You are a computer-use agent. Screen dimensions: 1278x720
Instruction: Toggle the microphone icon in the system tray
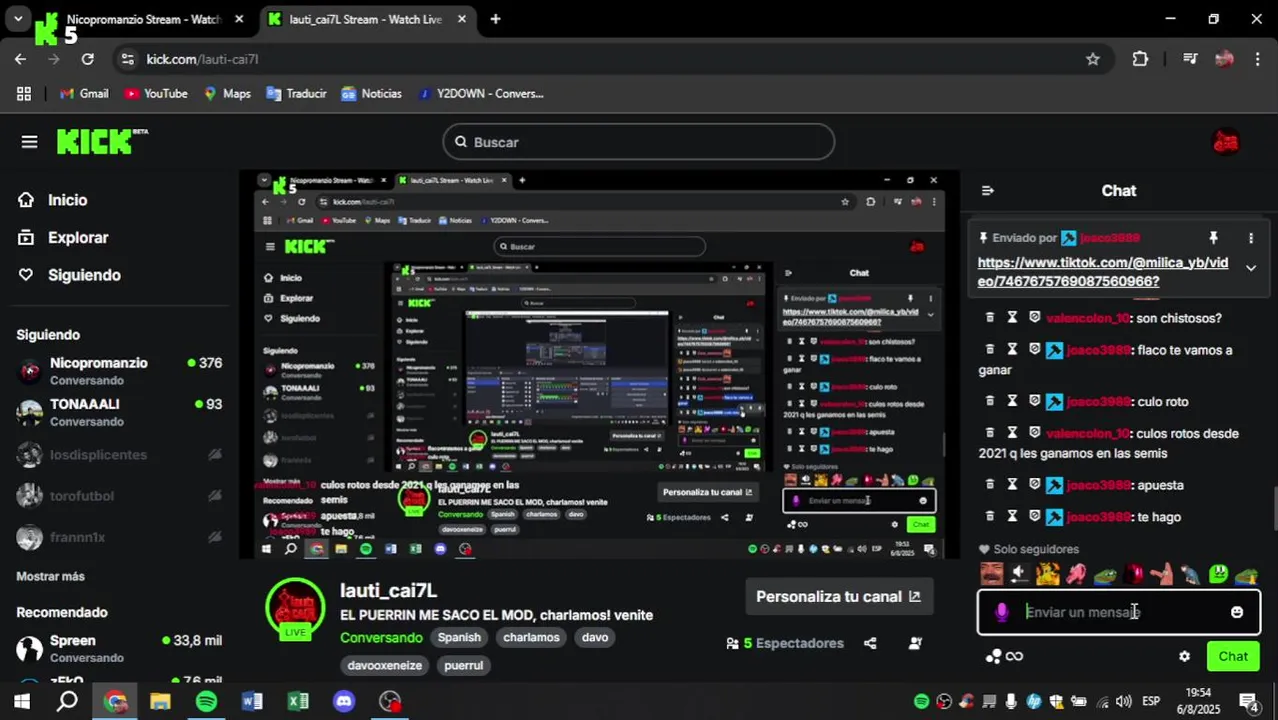(1011, 701)
